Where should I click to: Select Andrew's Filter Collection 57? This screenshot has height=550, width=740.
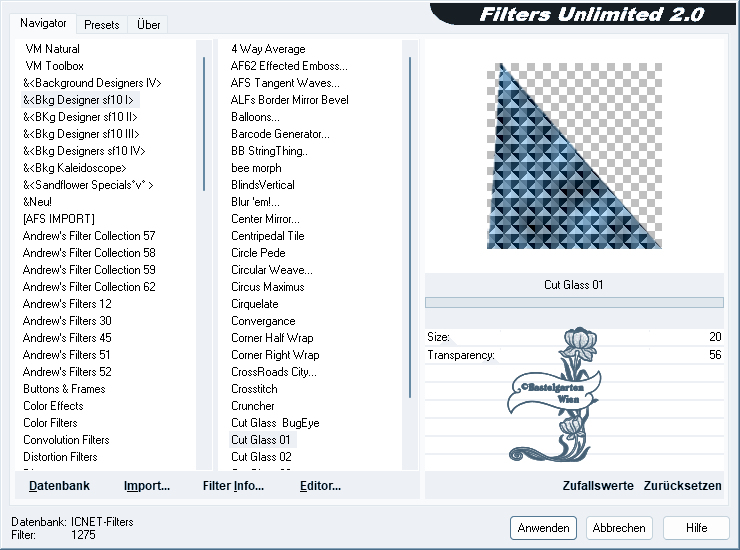click(89, 236)
